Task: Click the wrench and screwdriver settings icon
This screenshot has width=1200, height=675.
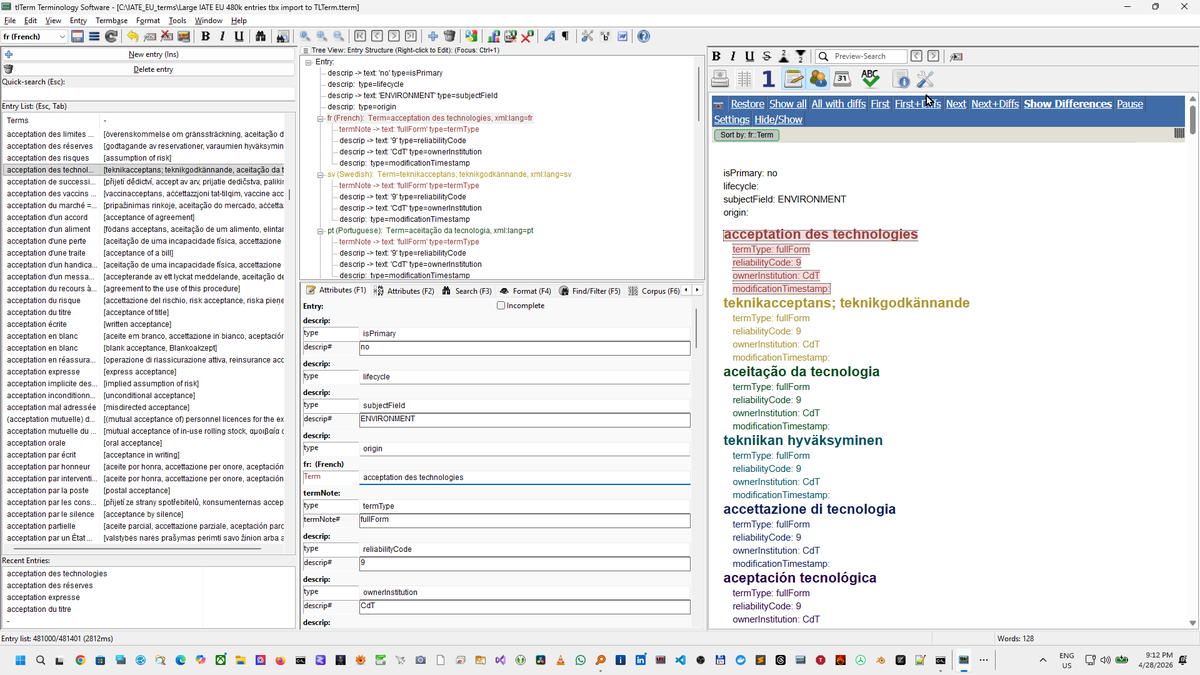Action: pyautogui.click(x=925, y=79)
